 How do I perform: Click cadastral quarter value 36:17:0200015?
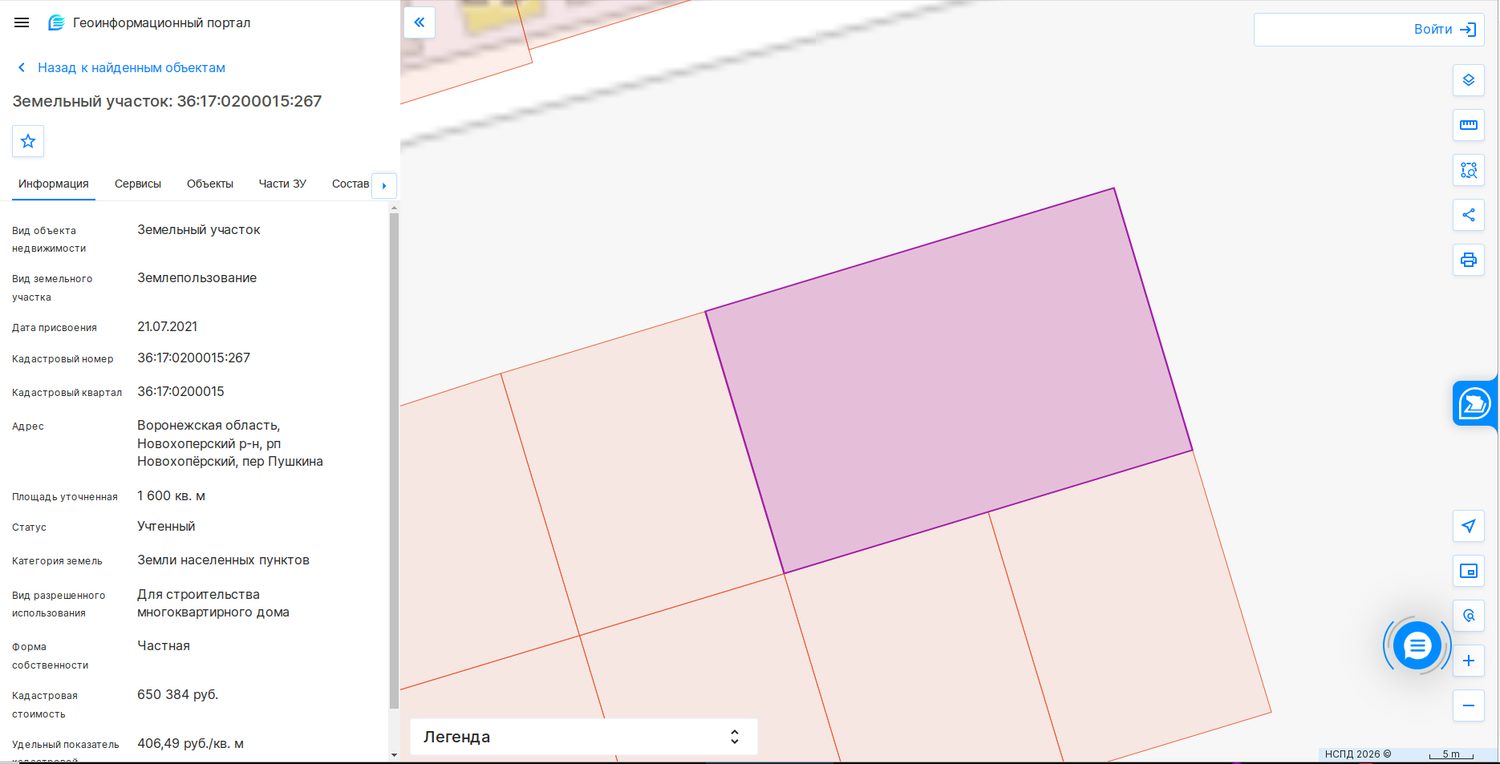[181, 392]
